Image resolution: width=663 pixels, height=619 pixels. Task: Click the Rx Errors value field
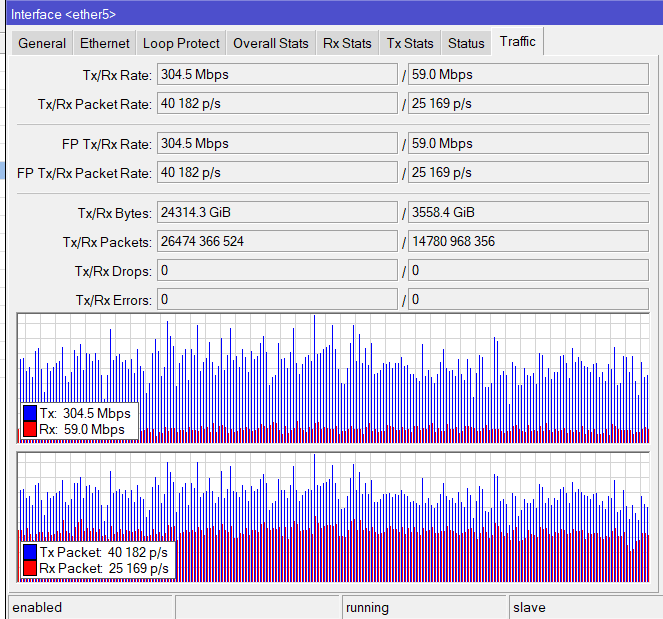click(528, 300)
